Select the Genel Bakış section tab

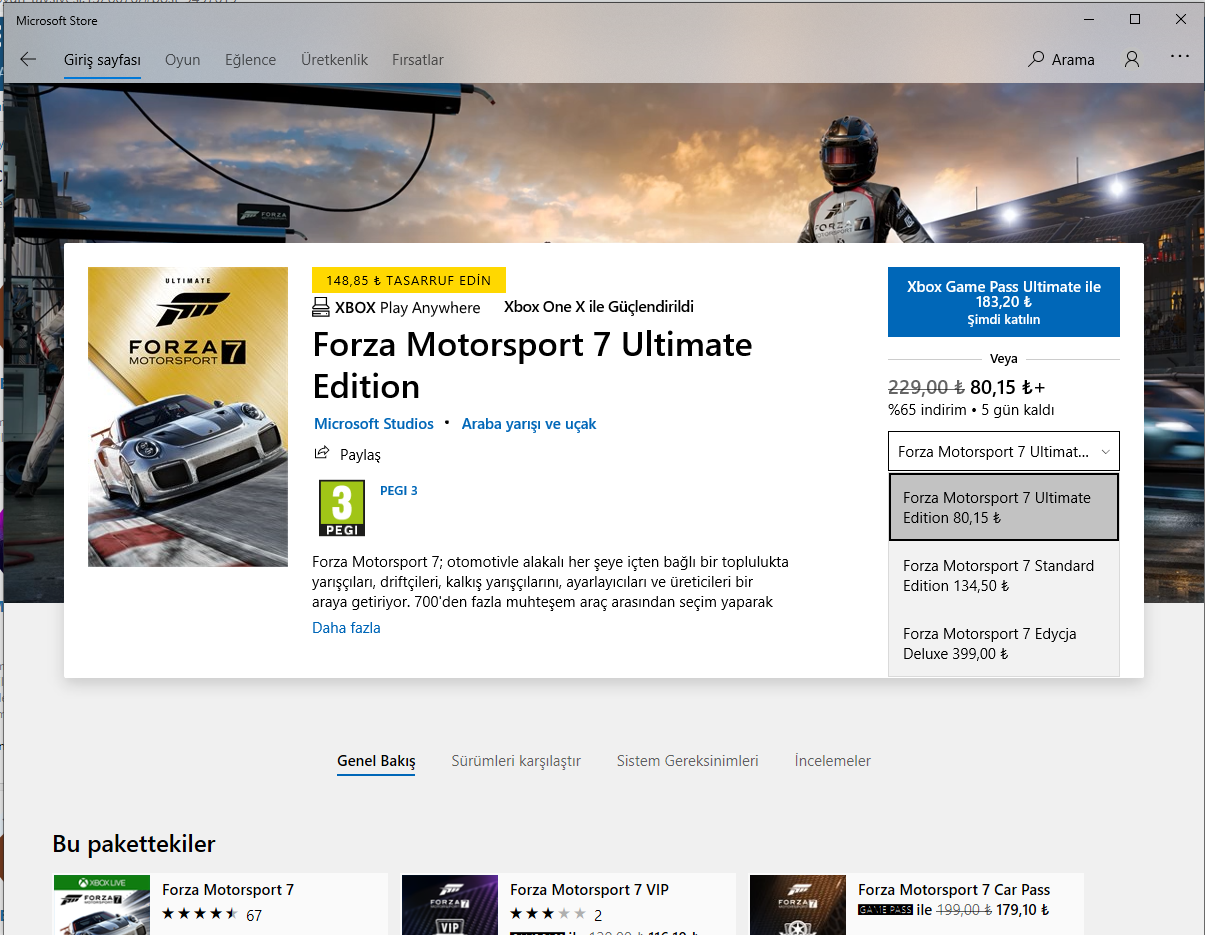point(376,761)
